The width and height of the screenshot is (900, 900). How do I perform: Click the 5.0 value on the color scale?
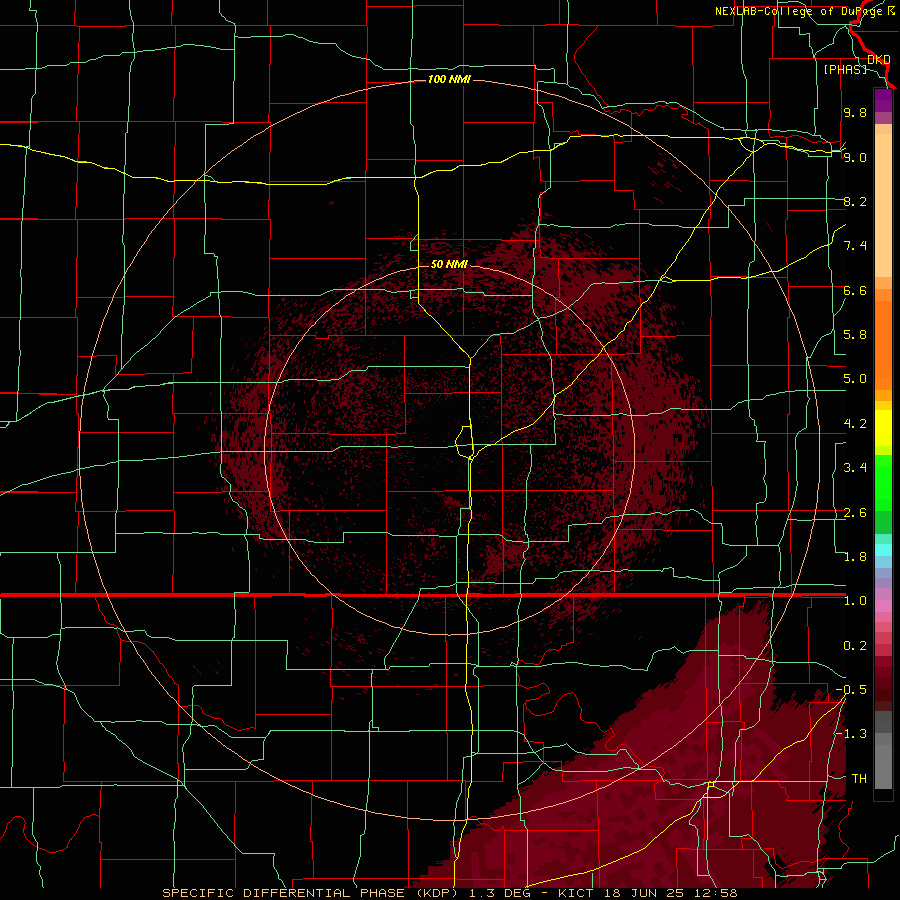click(x=855, y=379)
